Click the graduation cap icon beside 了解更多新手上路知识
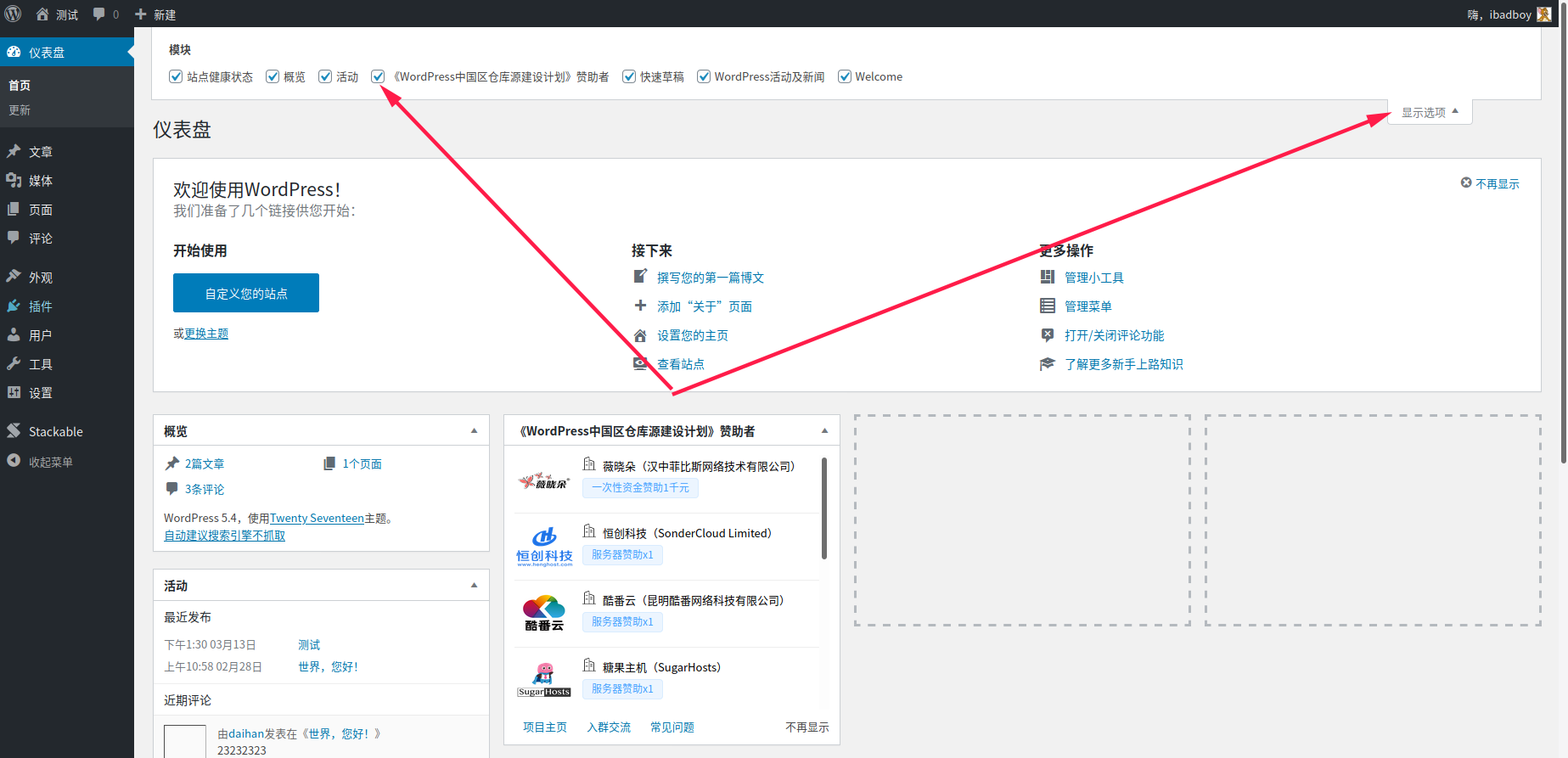 click(1048, 363)
